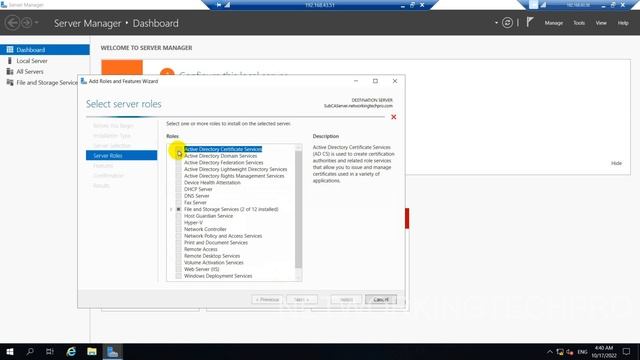Click the Local Server icon in sidebar
640x360 pixels.
pyautogui.click(x=10, y=60)
